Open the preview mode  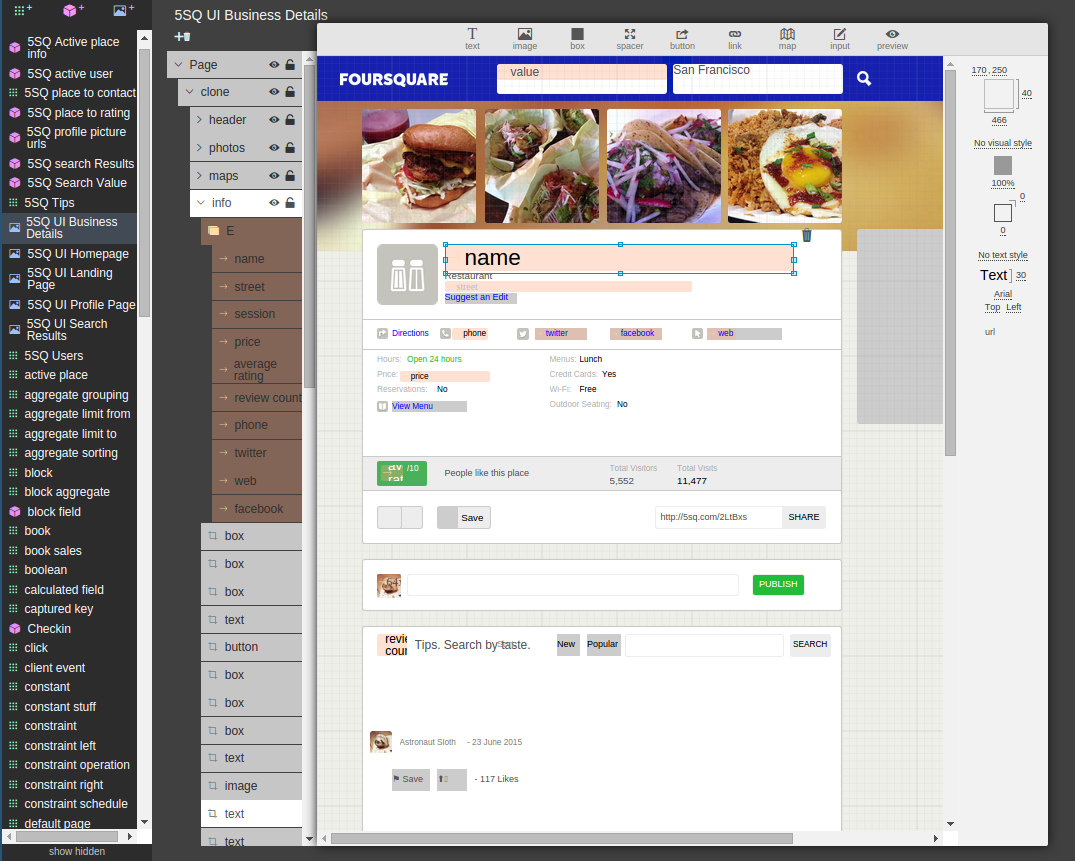click(x=892, y=39)
